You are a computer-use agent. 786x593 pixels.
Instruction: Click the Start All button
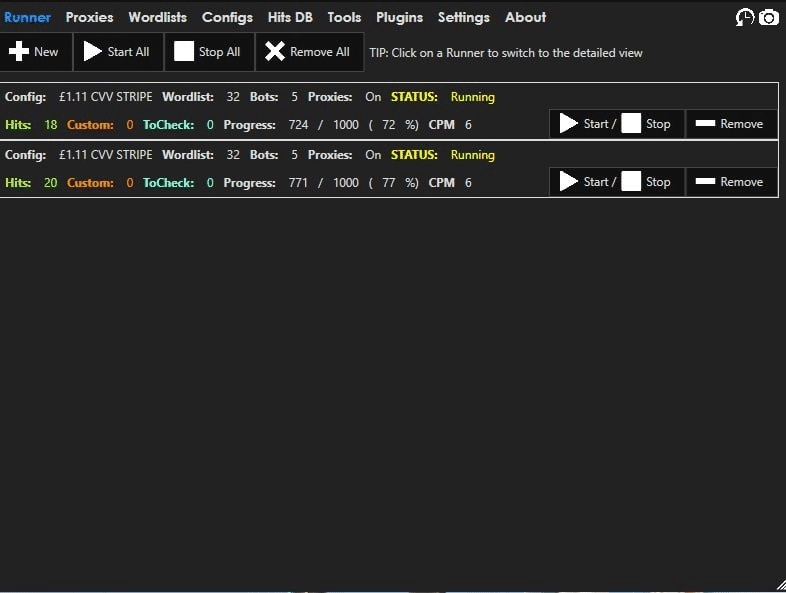118,52
